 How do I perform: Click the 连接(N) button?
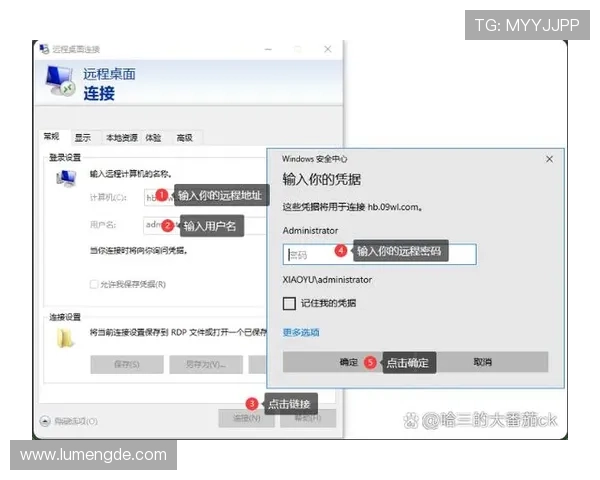247,418
